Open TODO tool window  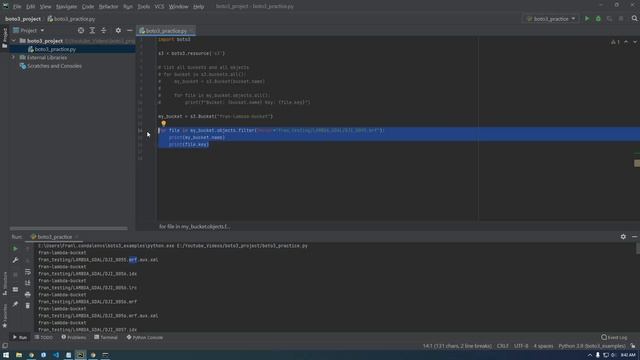pyautogui.click(x=44, y=338)
